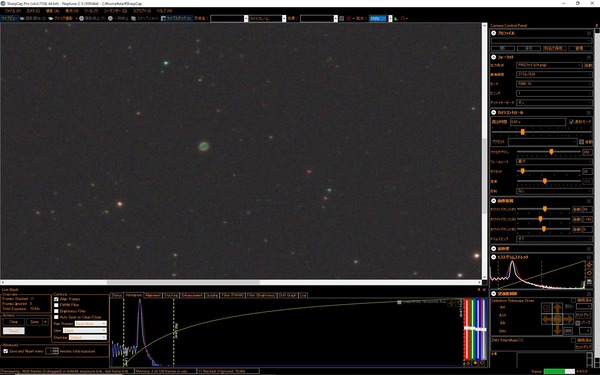The width and height of the screenshot is (600, 375).
Task: Collapse the プロファイル section with its round arrow icon
Action: [x=494, y=33]
